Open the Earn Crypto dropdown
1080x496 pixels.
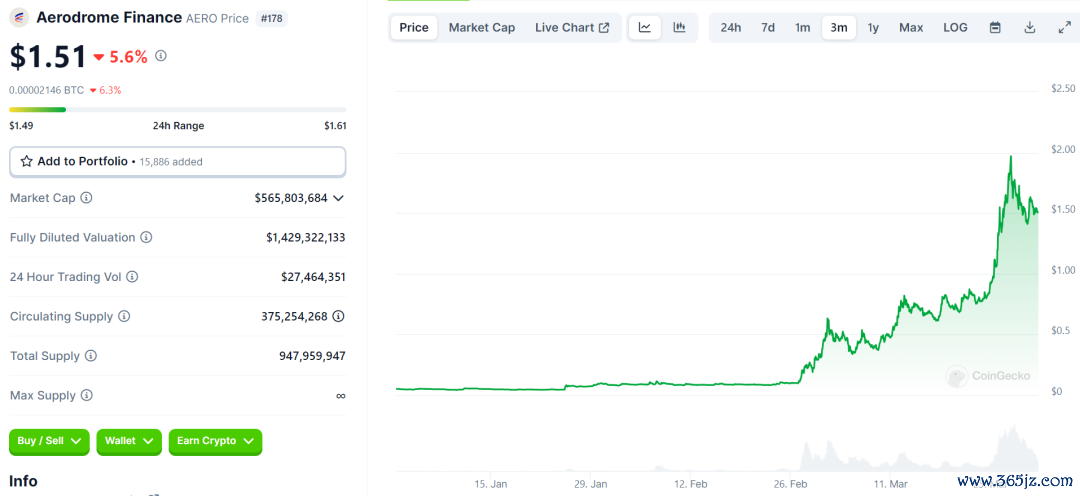coord(215,441)
